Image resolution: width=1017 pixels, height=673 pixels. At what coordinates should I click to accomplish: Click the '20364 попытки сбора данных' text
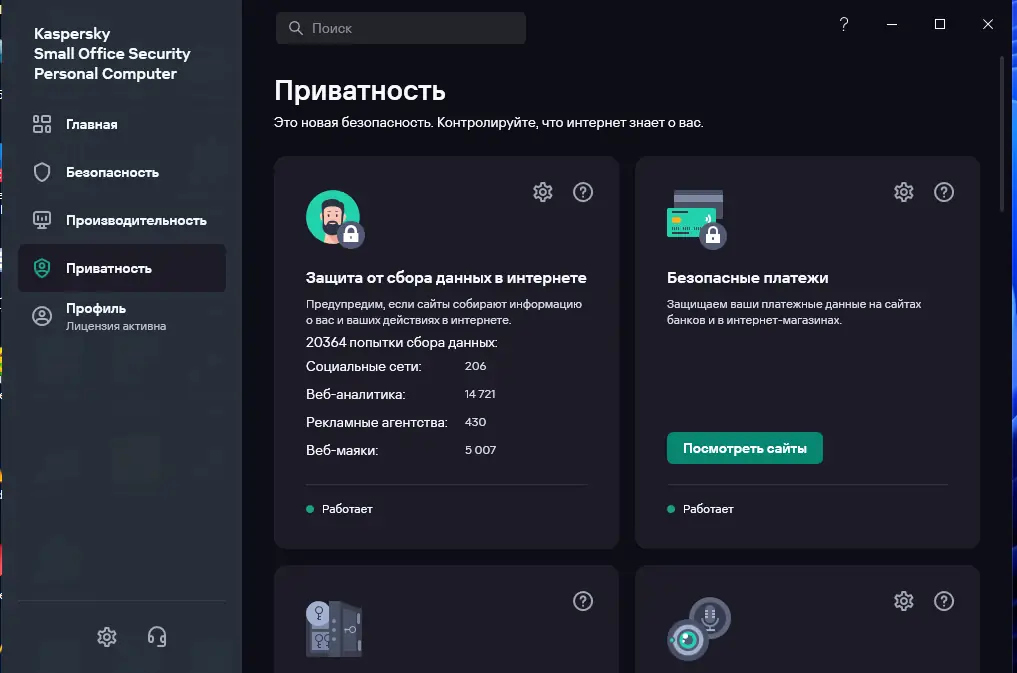[x=401, y=342]
